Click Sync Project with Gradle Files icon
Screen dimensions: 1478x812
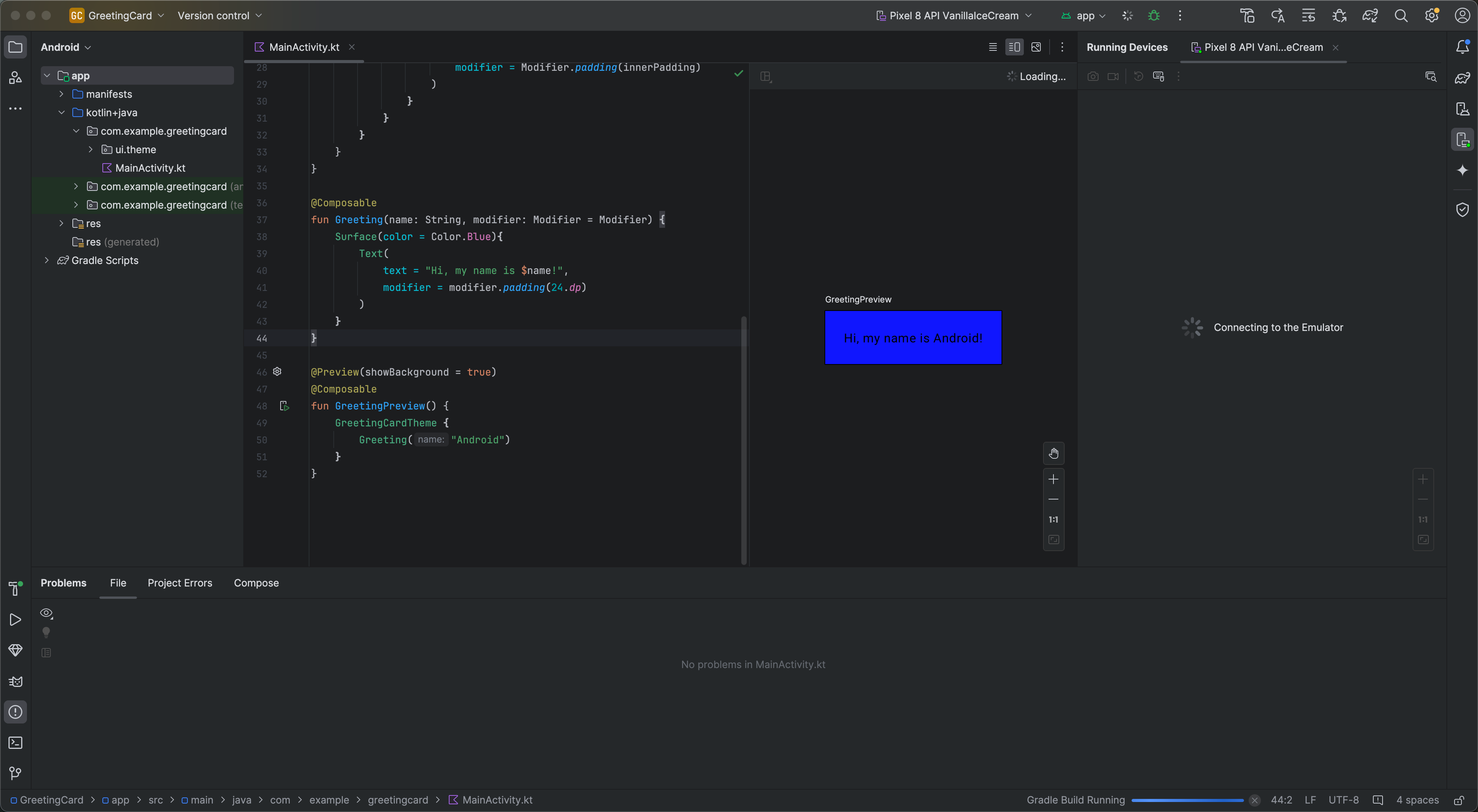pyautogui.click(x=1370, y=15)
